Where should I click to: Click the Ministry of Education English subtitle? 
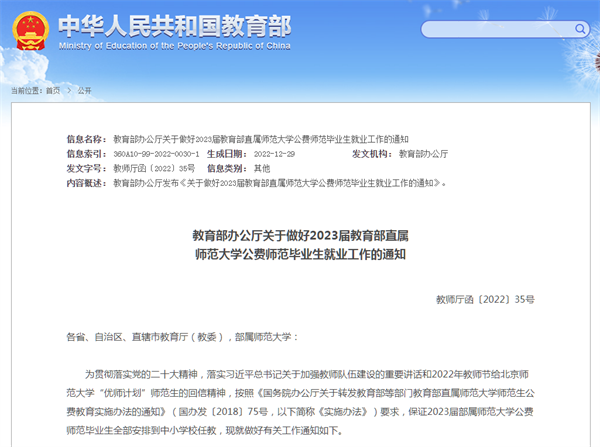coord(174,46)
